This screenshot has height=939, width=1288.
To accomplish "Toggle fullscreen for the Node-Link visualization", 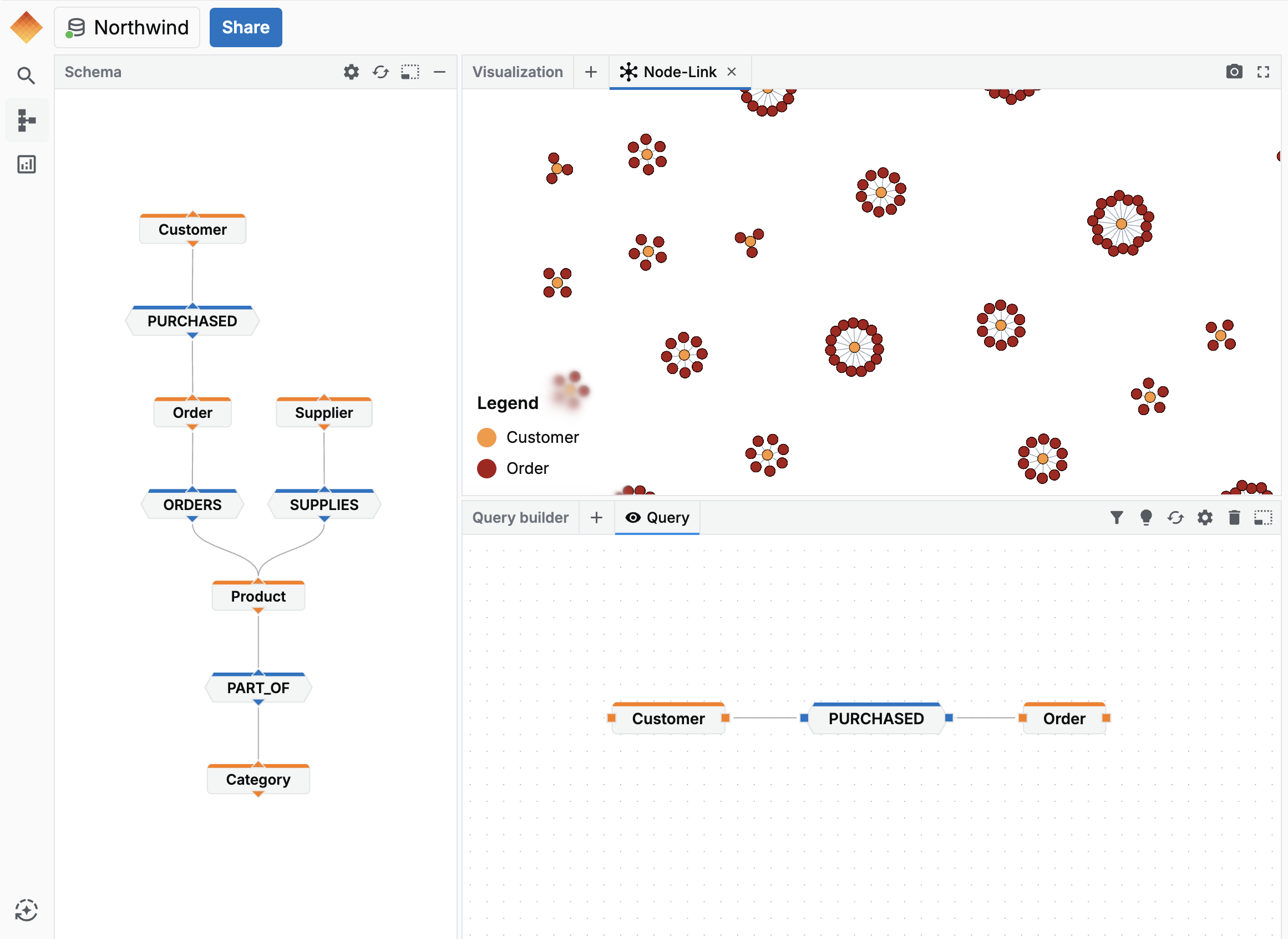I will [1263, 72].
